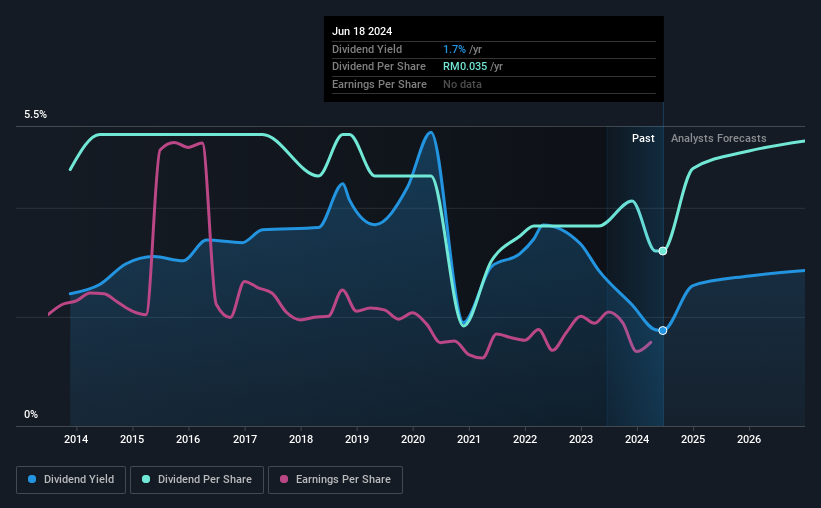This screenshot has width=821, height=508.
Task: Click the 'Earnings Per Share' row label in tooltip
Action: 379,84
